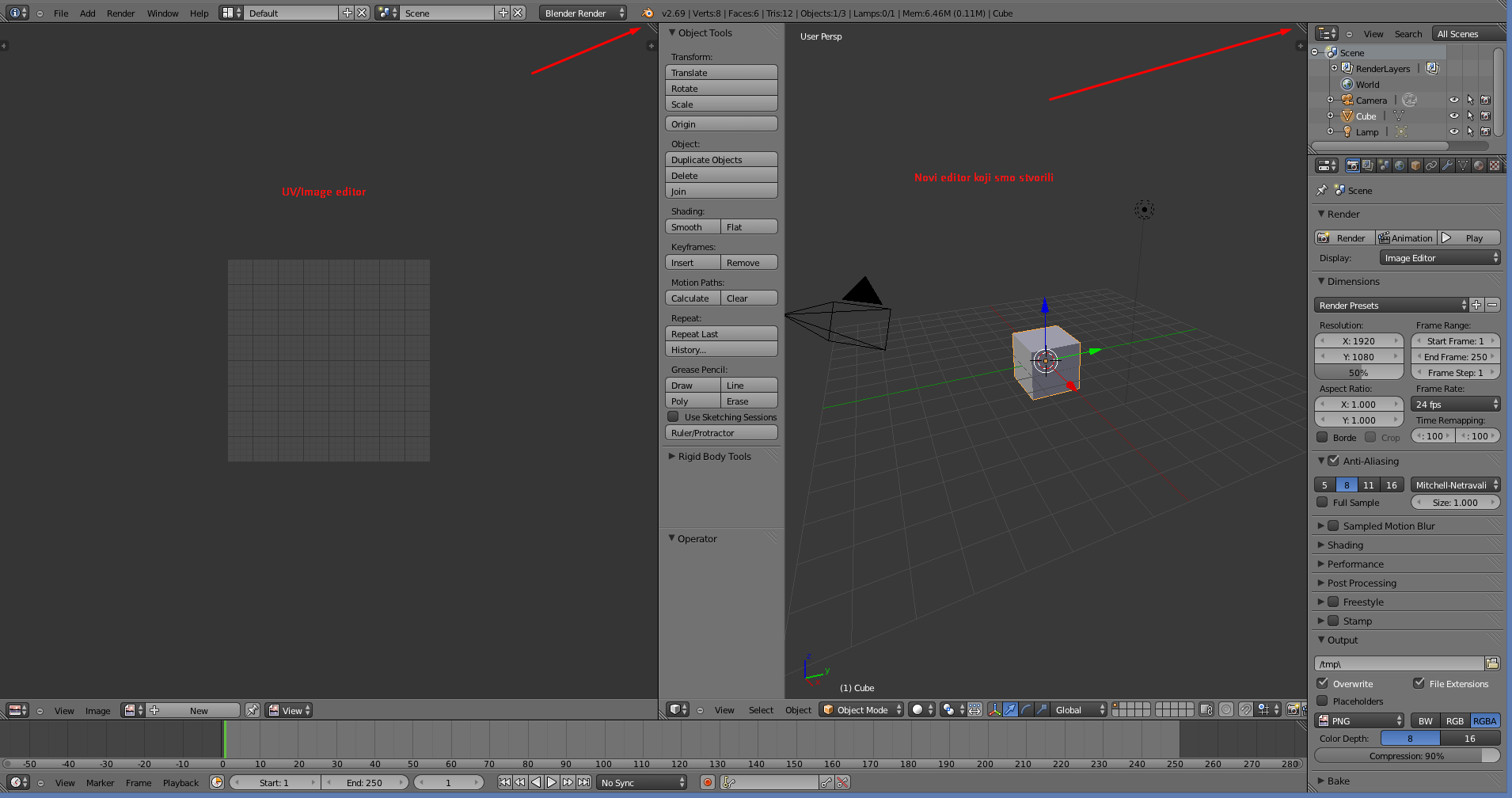
Task: Open the PNG file format dropdown
Action: click(1359, 720)
